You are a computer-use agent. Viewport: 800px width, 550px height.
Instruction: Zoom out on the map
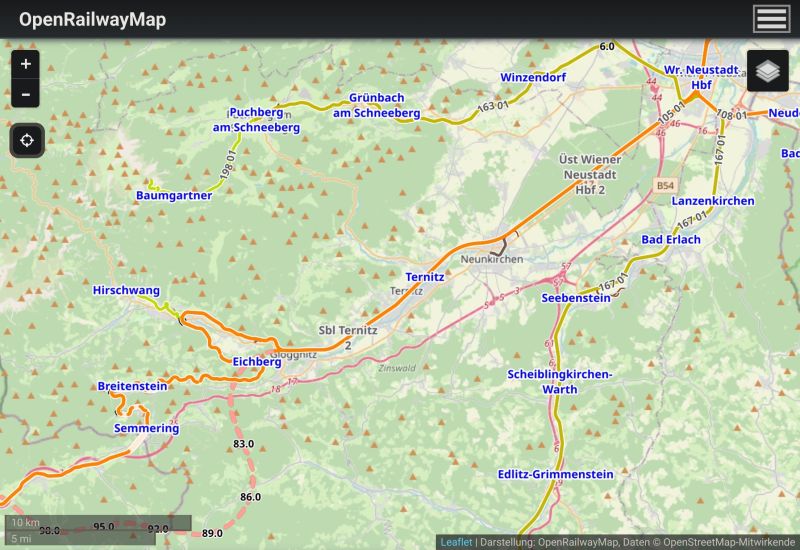(x=26, y=96)
